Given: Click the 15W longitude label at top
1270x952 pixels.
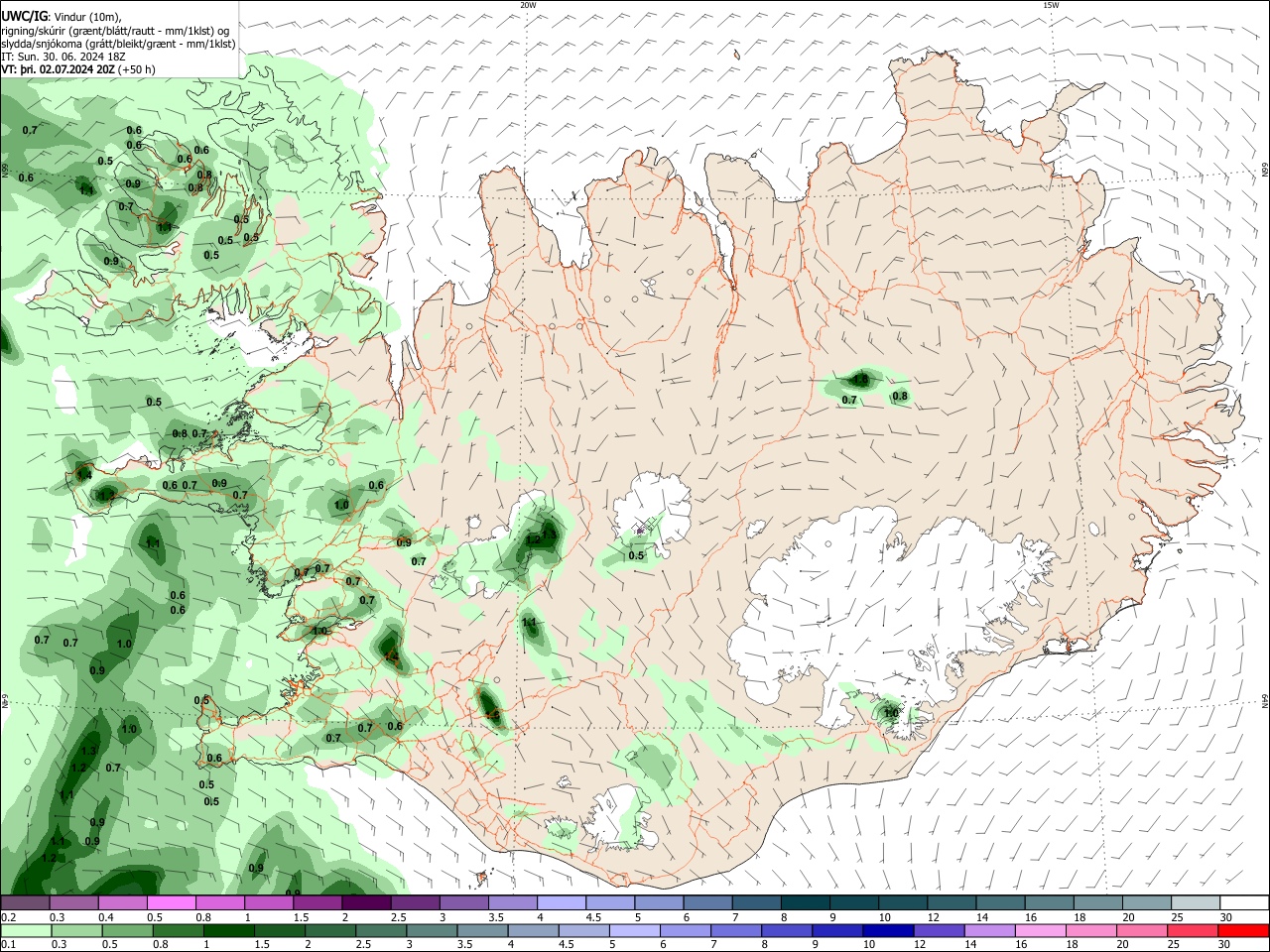Looking at the screenshot, I should pos(1051,5).
